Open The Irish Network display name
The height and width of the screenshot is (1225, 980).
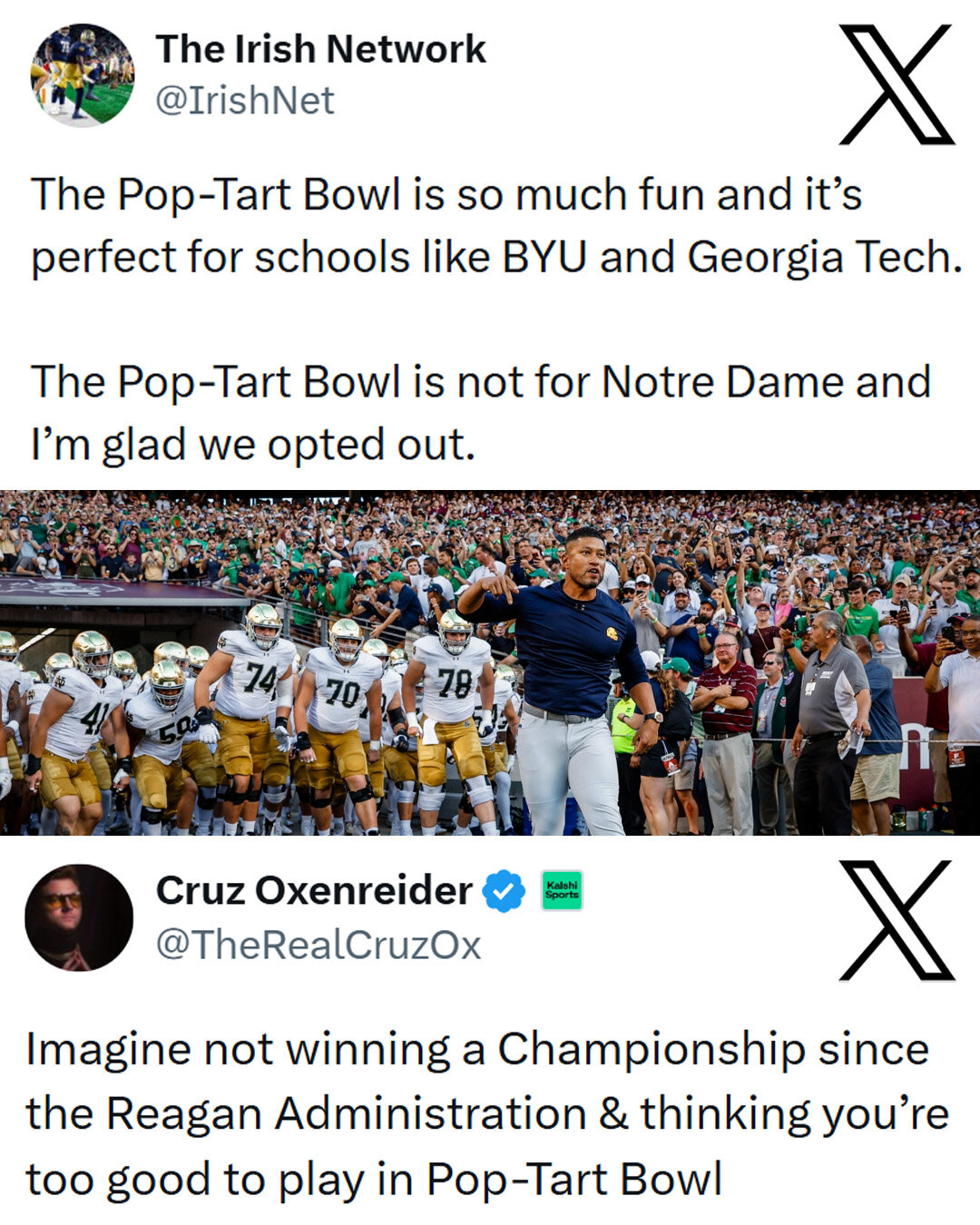[x=320, y=49]
